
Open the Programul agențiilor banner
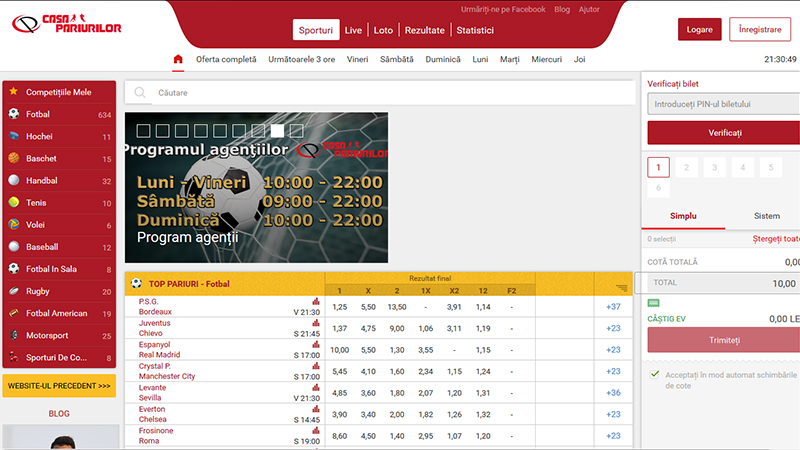(x=256, y=187)
